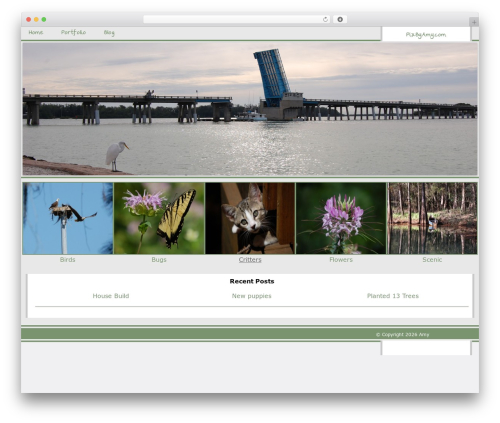Click the reload icon in the address bar
The height and width of the screenshot is (423, 500).
pyautogui.click(x=325, y=20)
